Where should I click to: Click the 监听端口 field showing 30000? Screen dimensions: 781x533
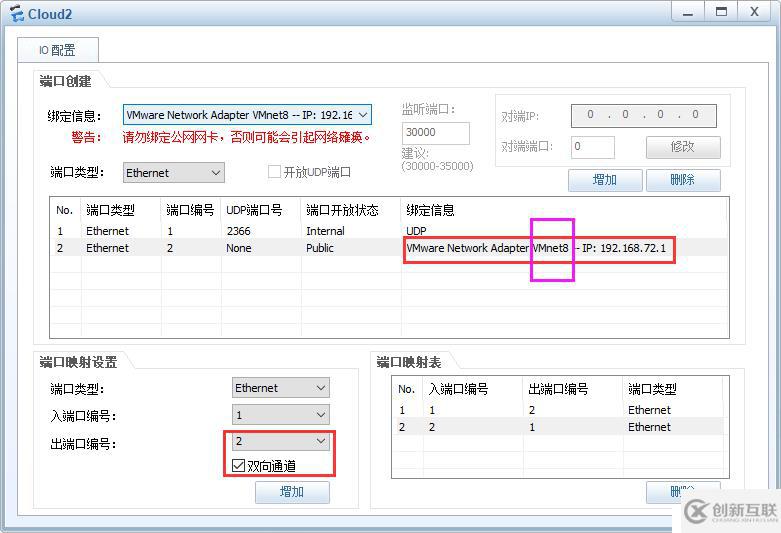[x=435, y=133]
